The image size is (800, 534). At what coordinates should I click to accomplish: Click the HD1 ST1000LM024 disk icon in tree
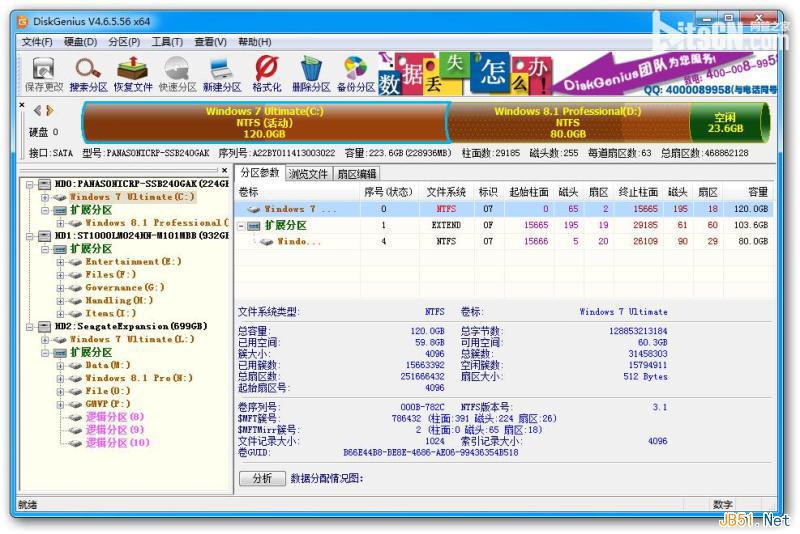click(46, 236)
